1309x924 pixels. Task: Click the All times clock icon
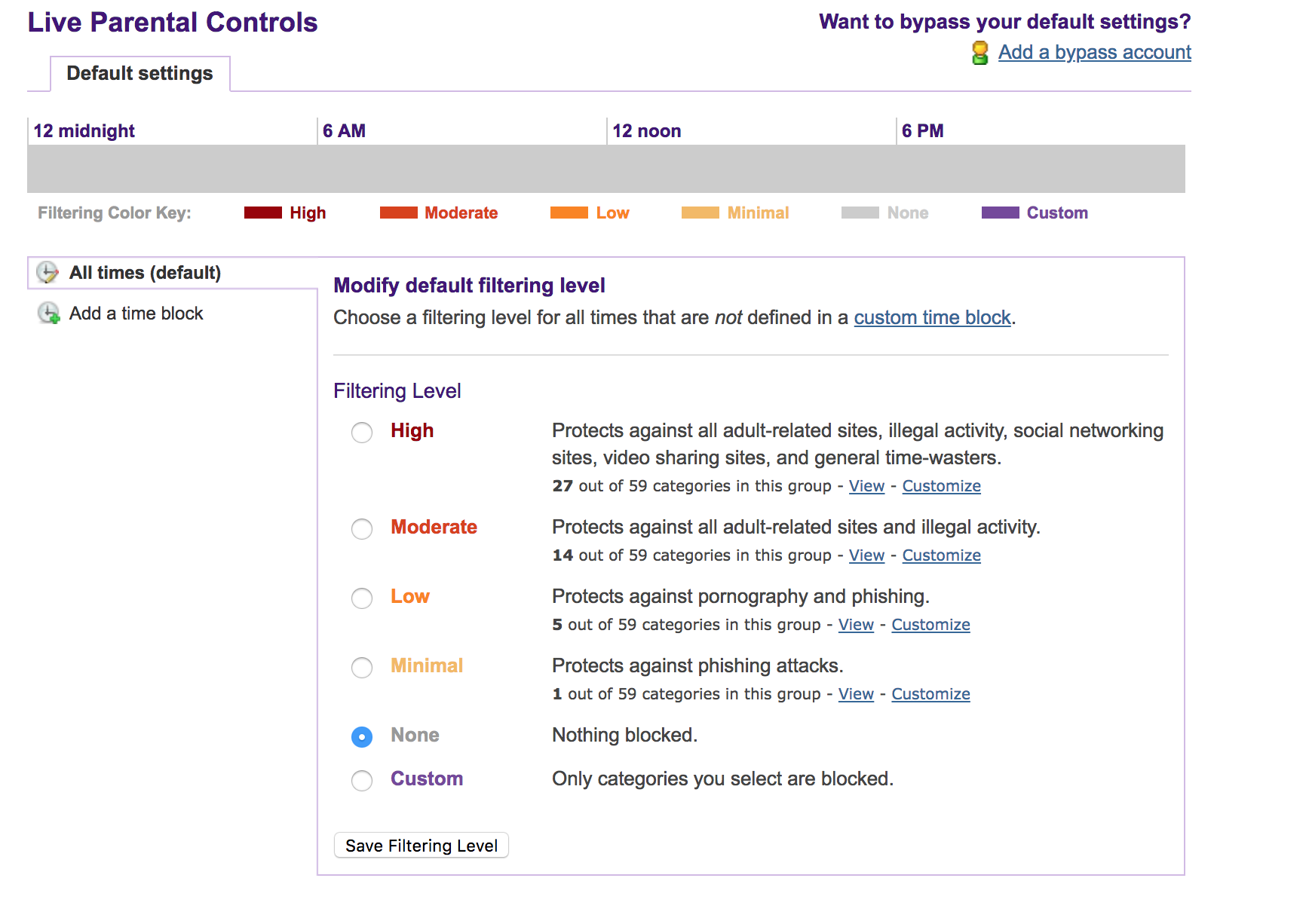point(48,273)
